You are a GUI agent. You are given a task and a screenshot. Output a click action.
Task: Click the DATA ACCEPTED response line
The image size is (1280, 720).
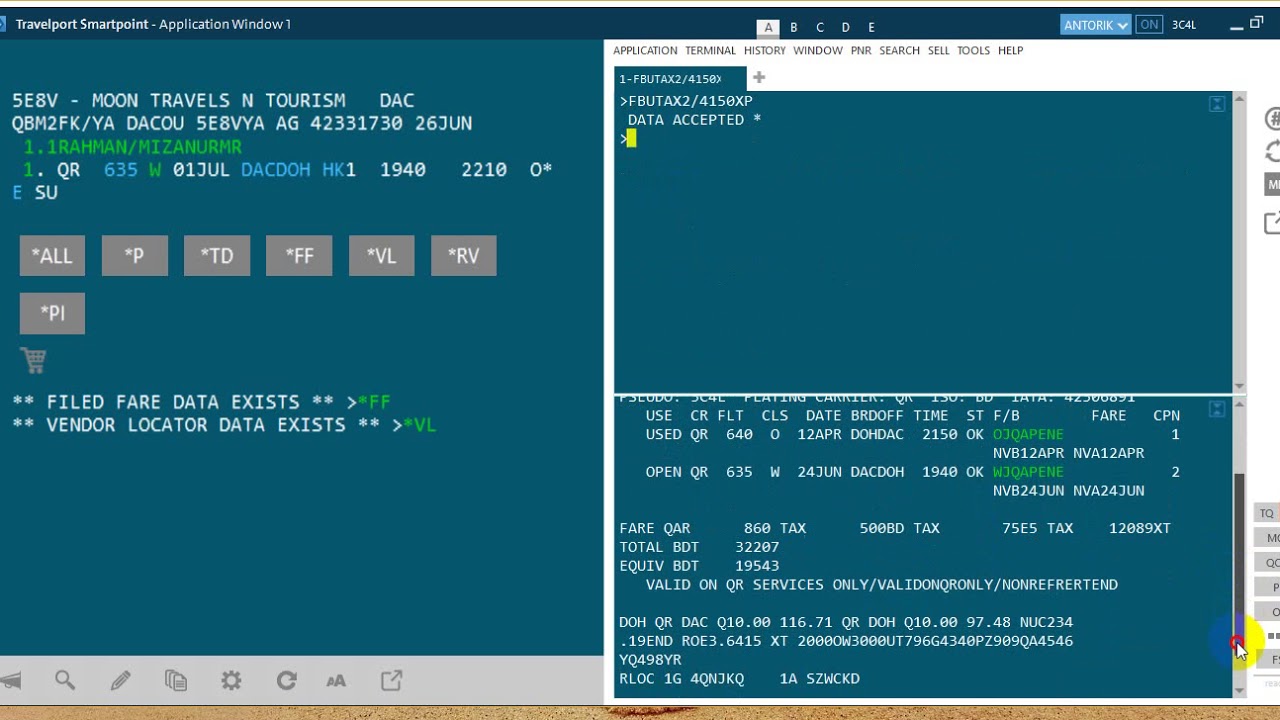tap(694, 120)
